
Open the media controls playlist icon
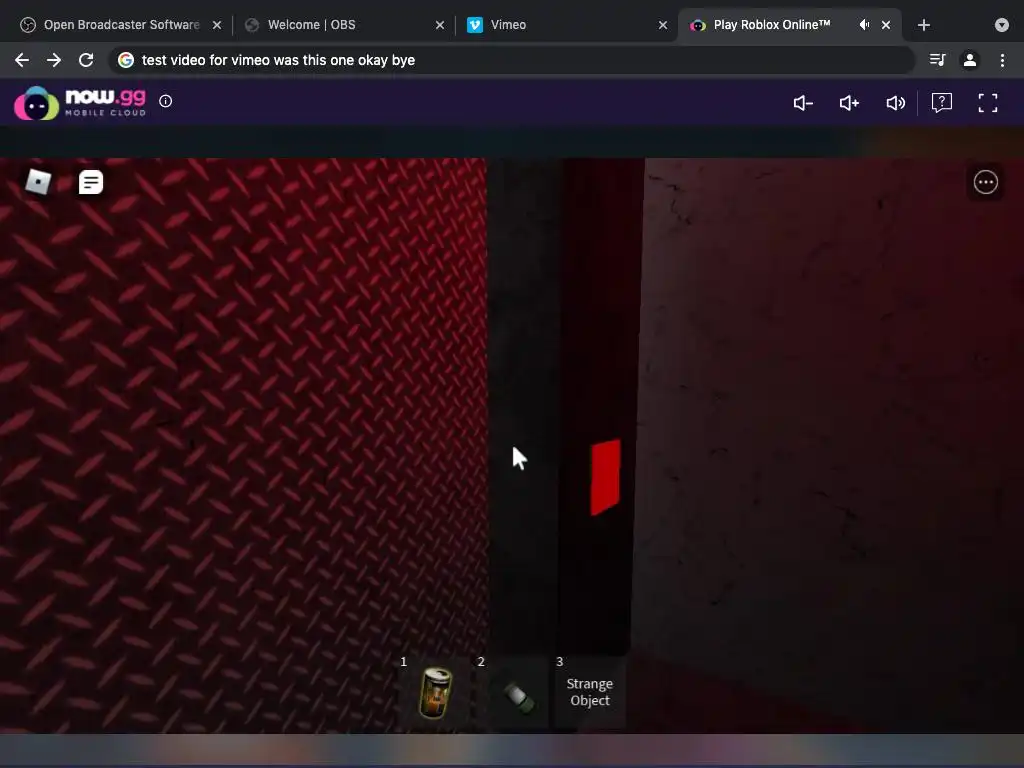(937, 60)
